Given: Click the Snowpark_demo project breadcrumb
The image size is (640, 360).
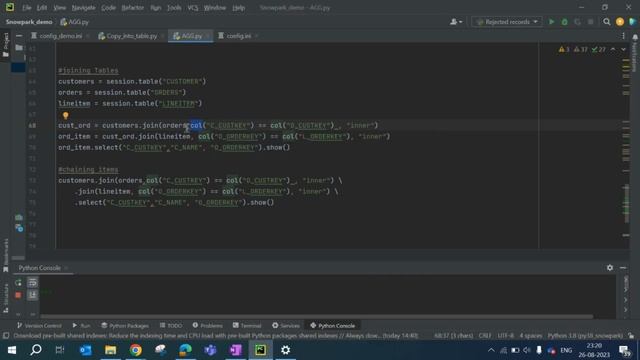Looking at the screenshot, I should (29, 22).
